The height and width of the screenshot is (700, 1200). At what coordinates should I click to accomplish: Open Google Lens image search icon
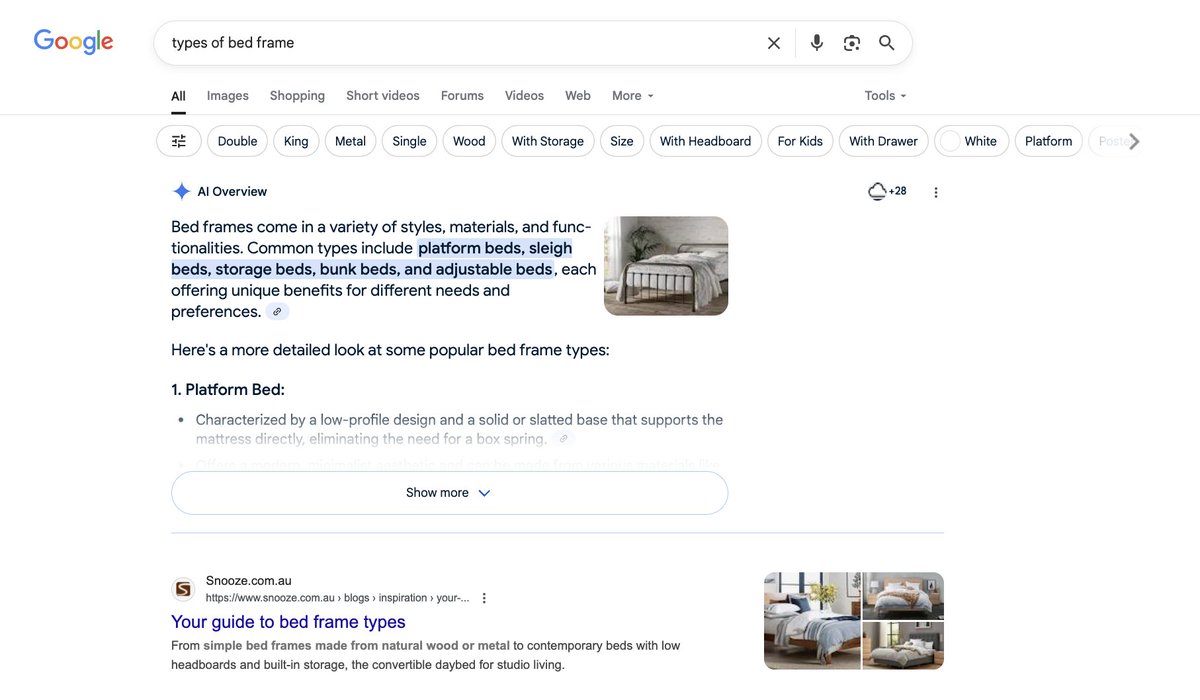[x=852, y=43]
